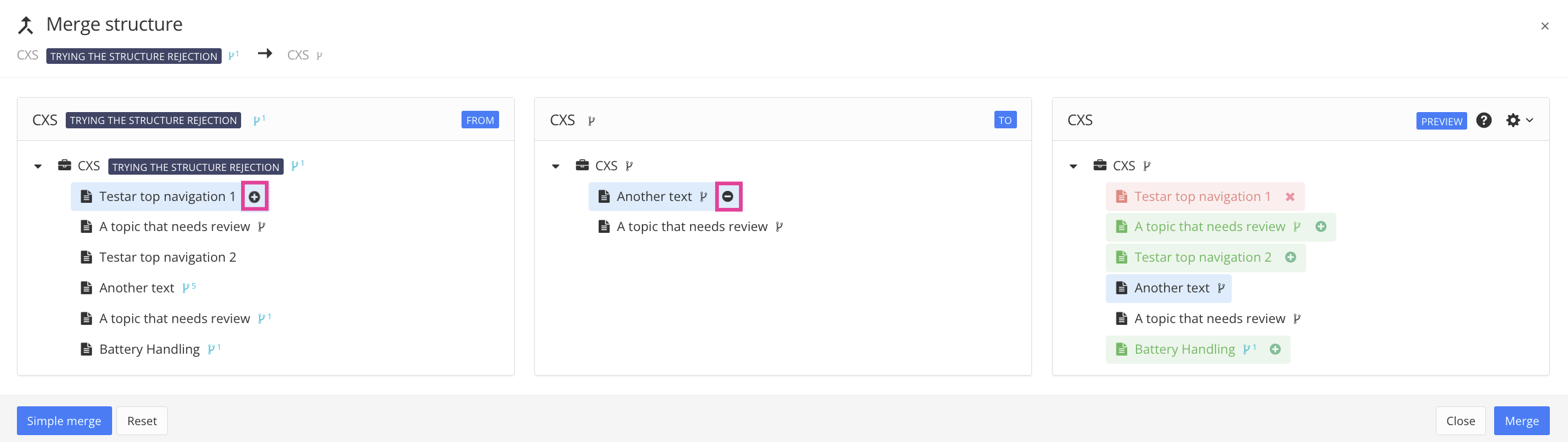This screenshot has height=442, width=1568.
Task: Open the help question mark icon
Action: pyautogui.click(x=1483, y=120)
